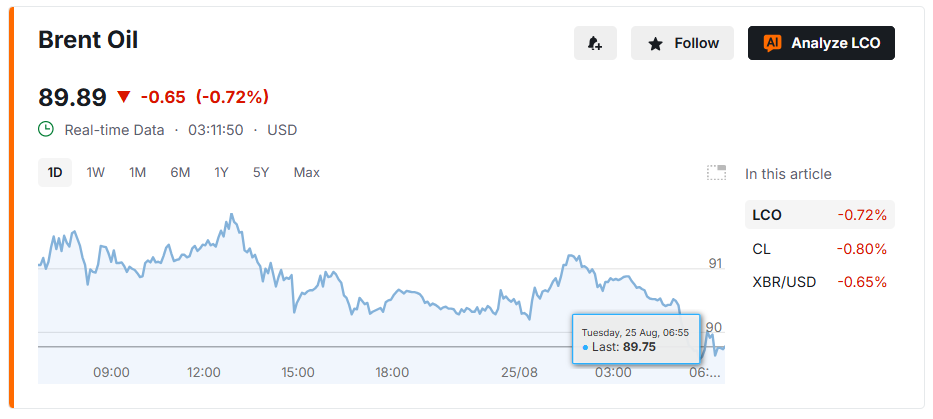The image size is (933, 419).
Task: Open the XBR/USD instrument row
Action: pyautogui.click(x=819, y=282)
